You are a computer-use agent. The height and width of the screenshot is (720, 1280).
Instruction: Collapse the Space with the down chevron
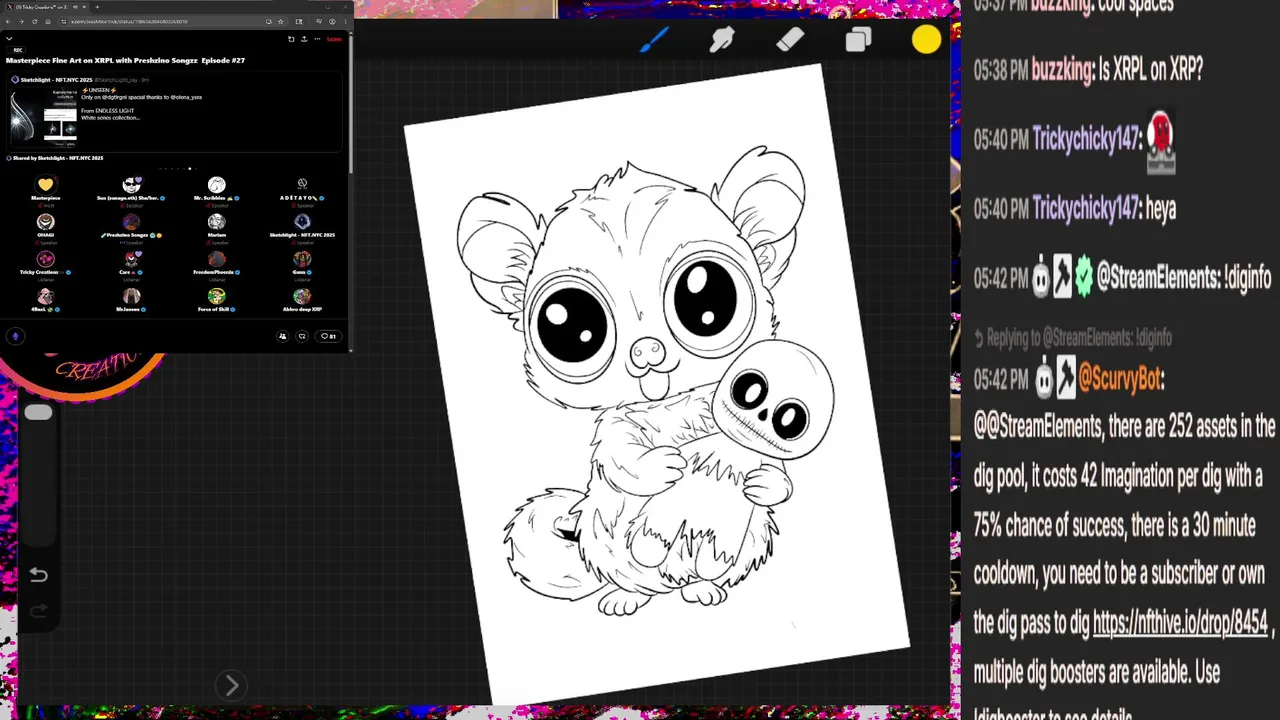[x=9, y=39]
